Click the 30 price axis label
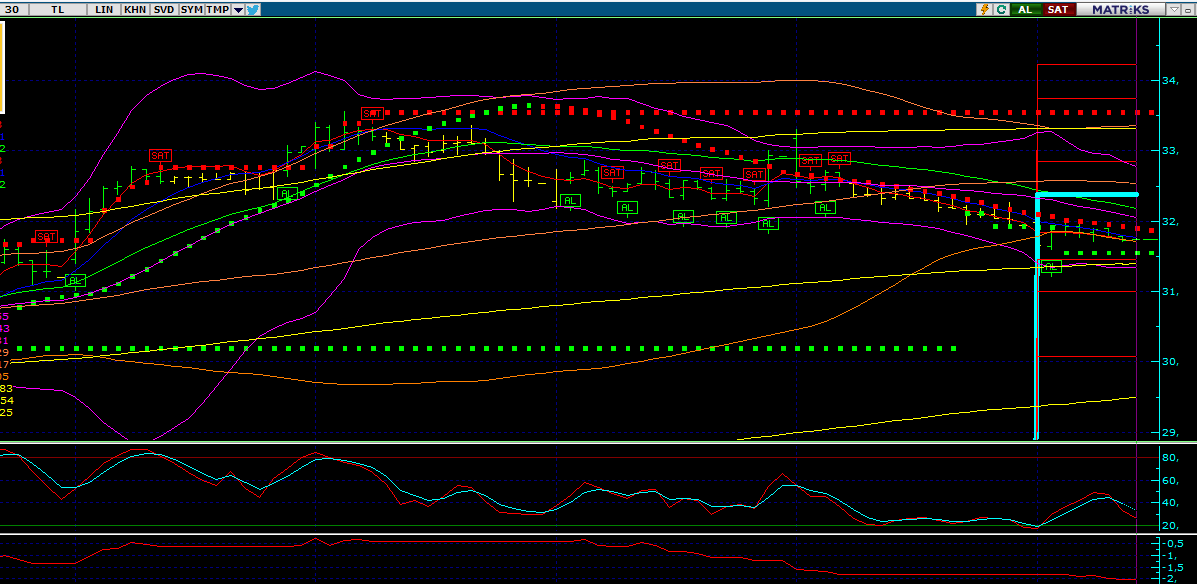This screenshot has height=584, width=1197. tap(1170, 362)
